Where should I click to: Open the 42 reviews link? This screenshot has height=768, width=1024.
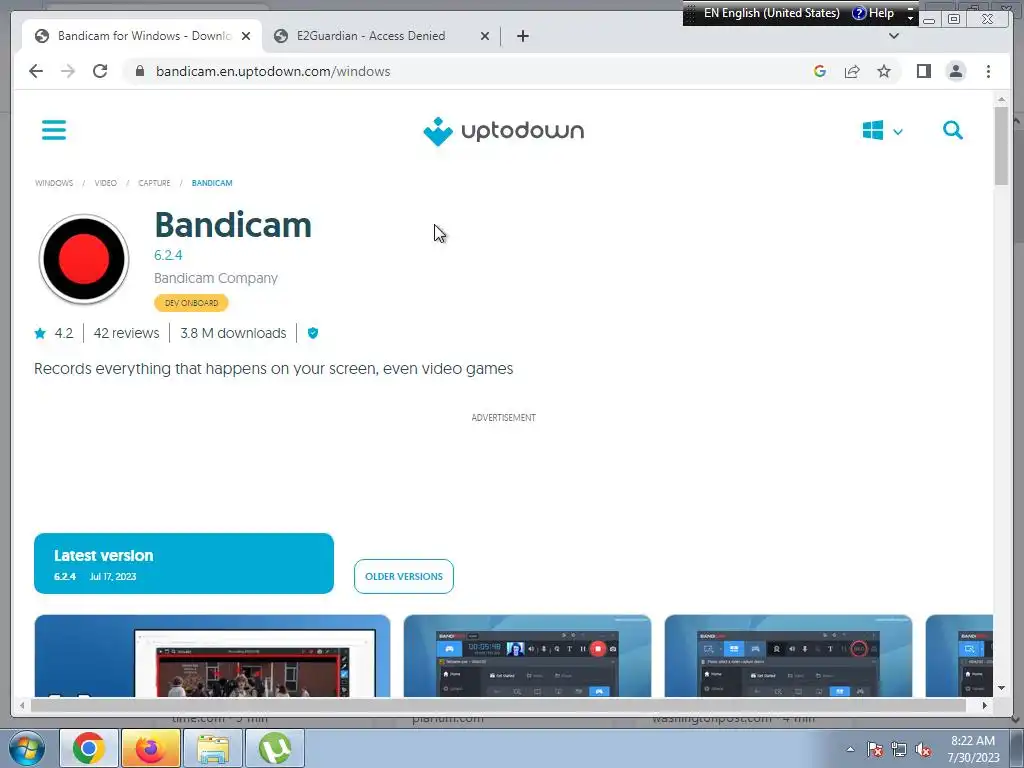click(127, 333)
